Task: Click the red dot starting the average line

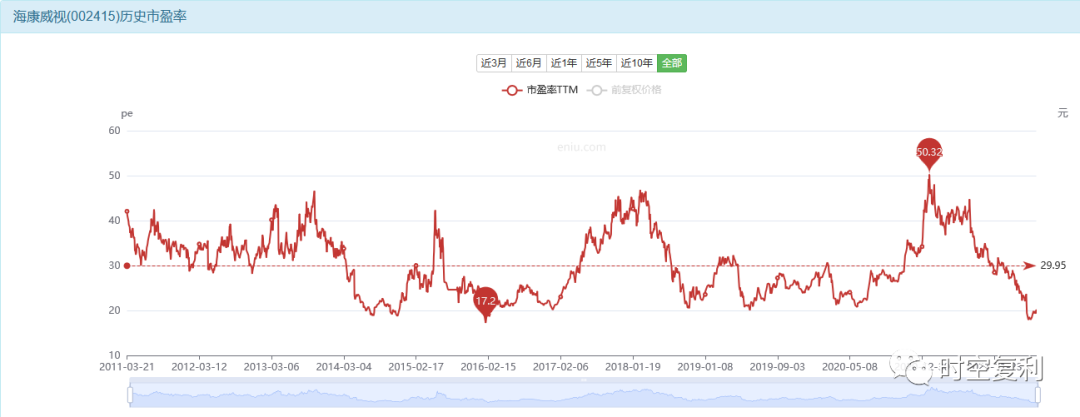Action: (127, 265)
